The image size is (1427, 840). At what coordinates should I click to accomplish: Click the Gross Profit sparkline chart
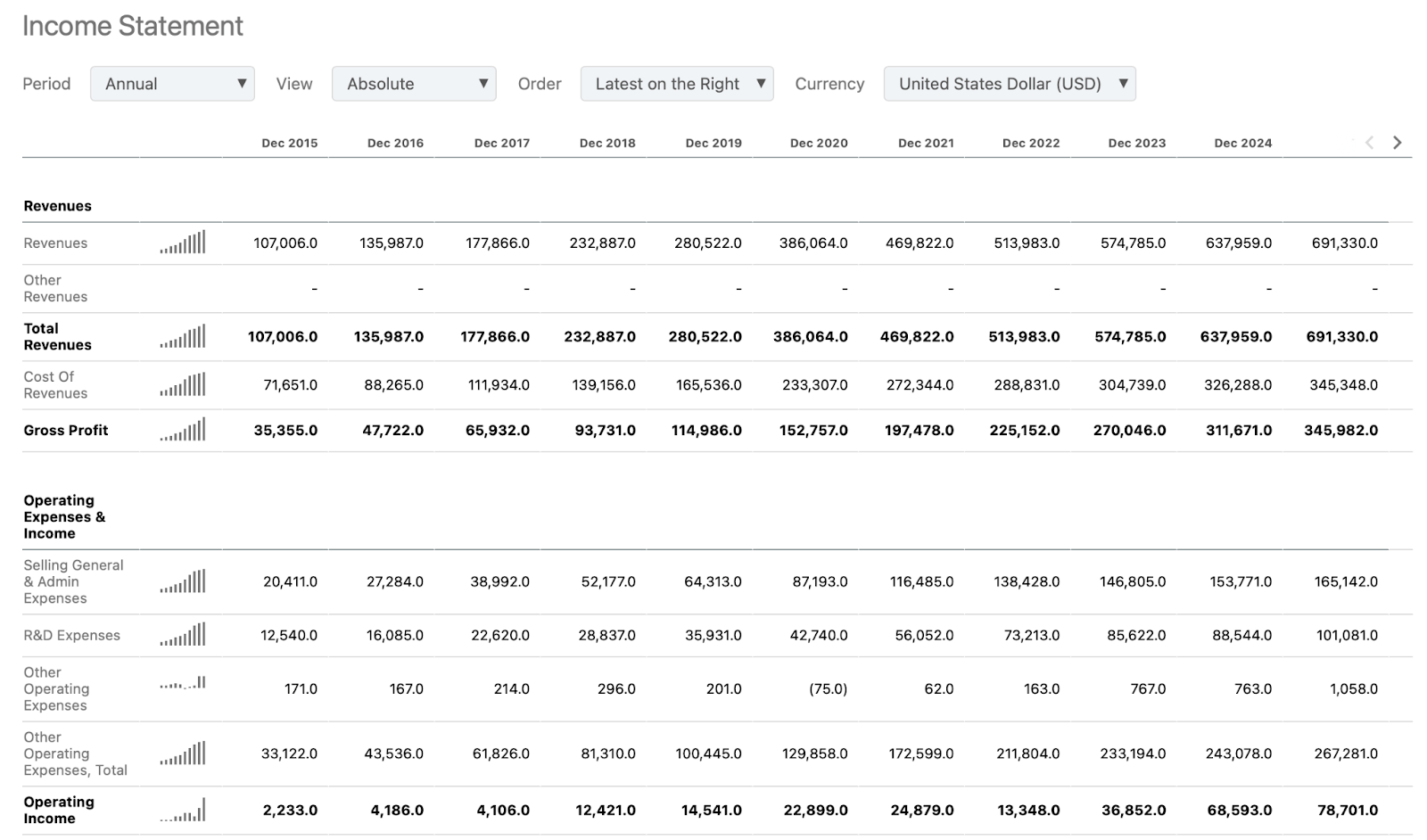pos(183,429)
